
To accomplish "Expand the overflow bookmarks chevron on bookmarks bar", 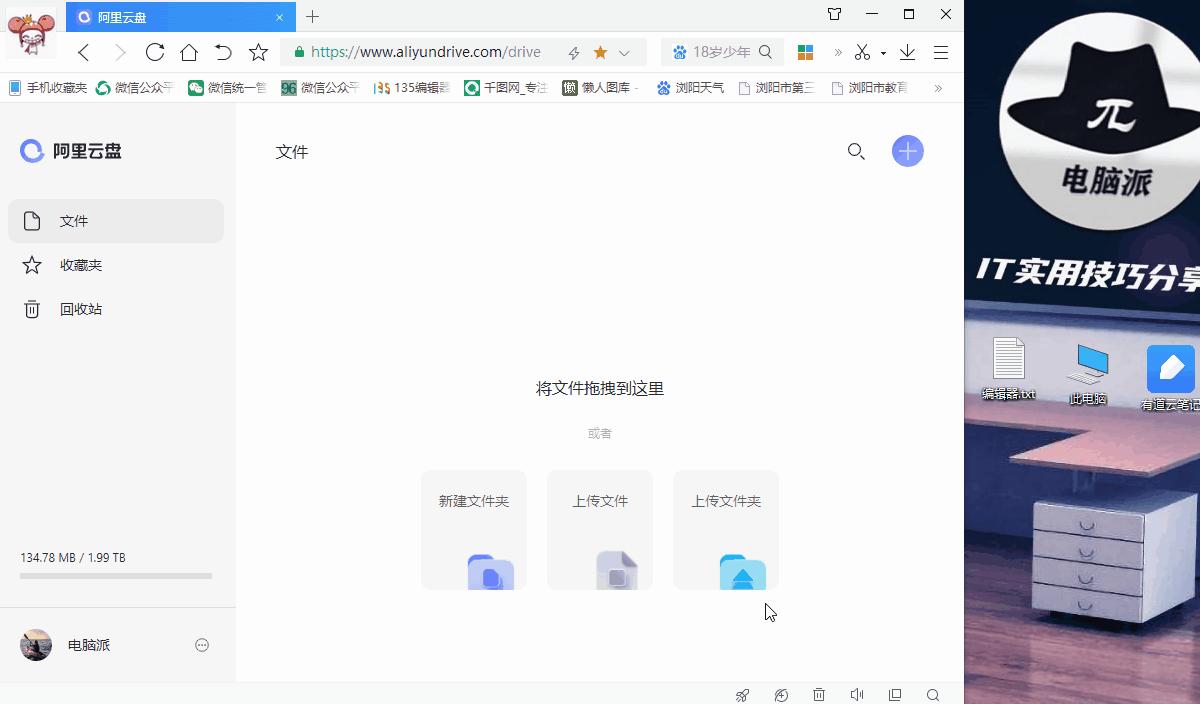I will point(938,87).
